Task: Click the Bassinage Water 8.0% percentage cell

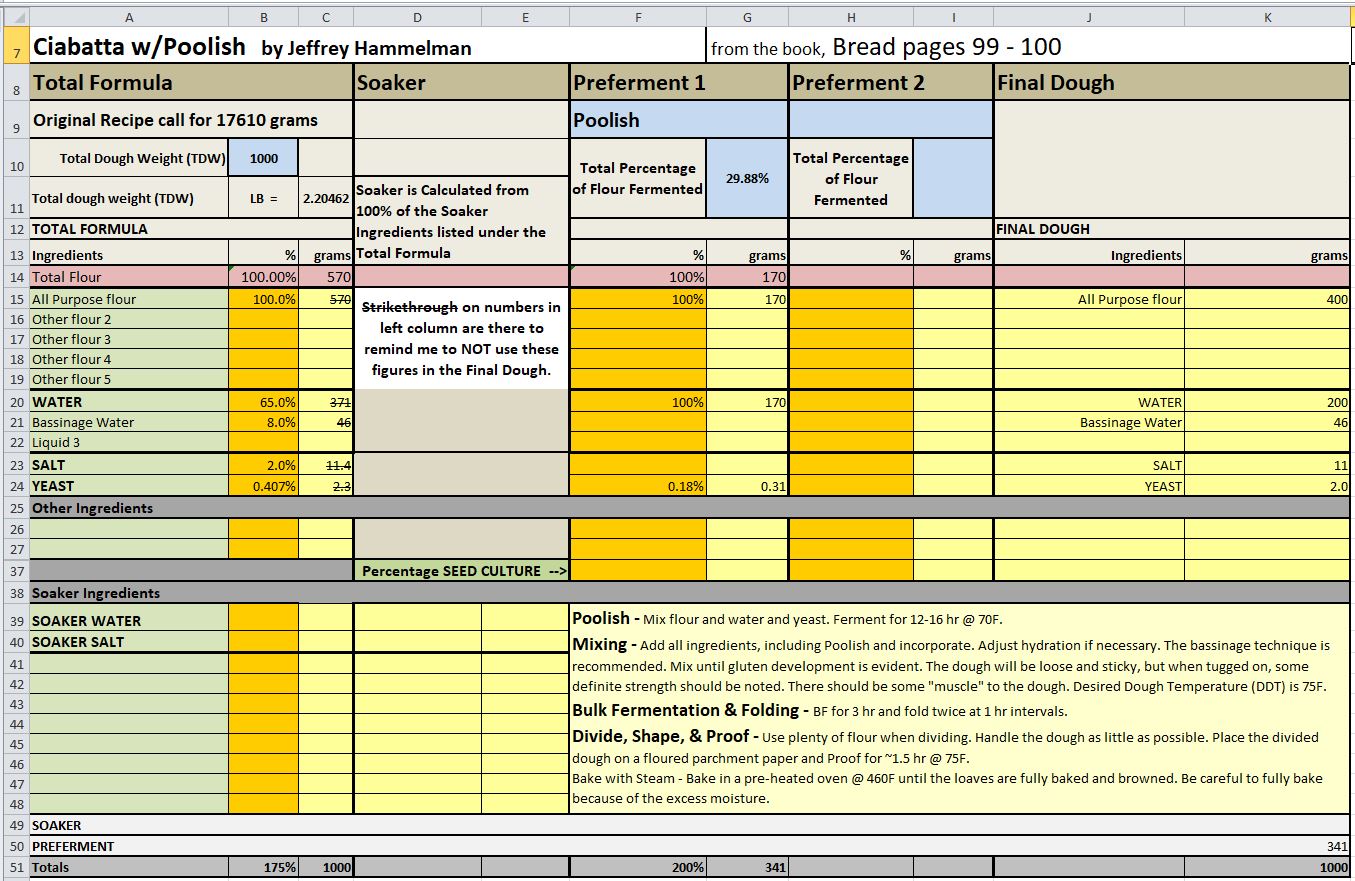Action: tap(264, 423)
